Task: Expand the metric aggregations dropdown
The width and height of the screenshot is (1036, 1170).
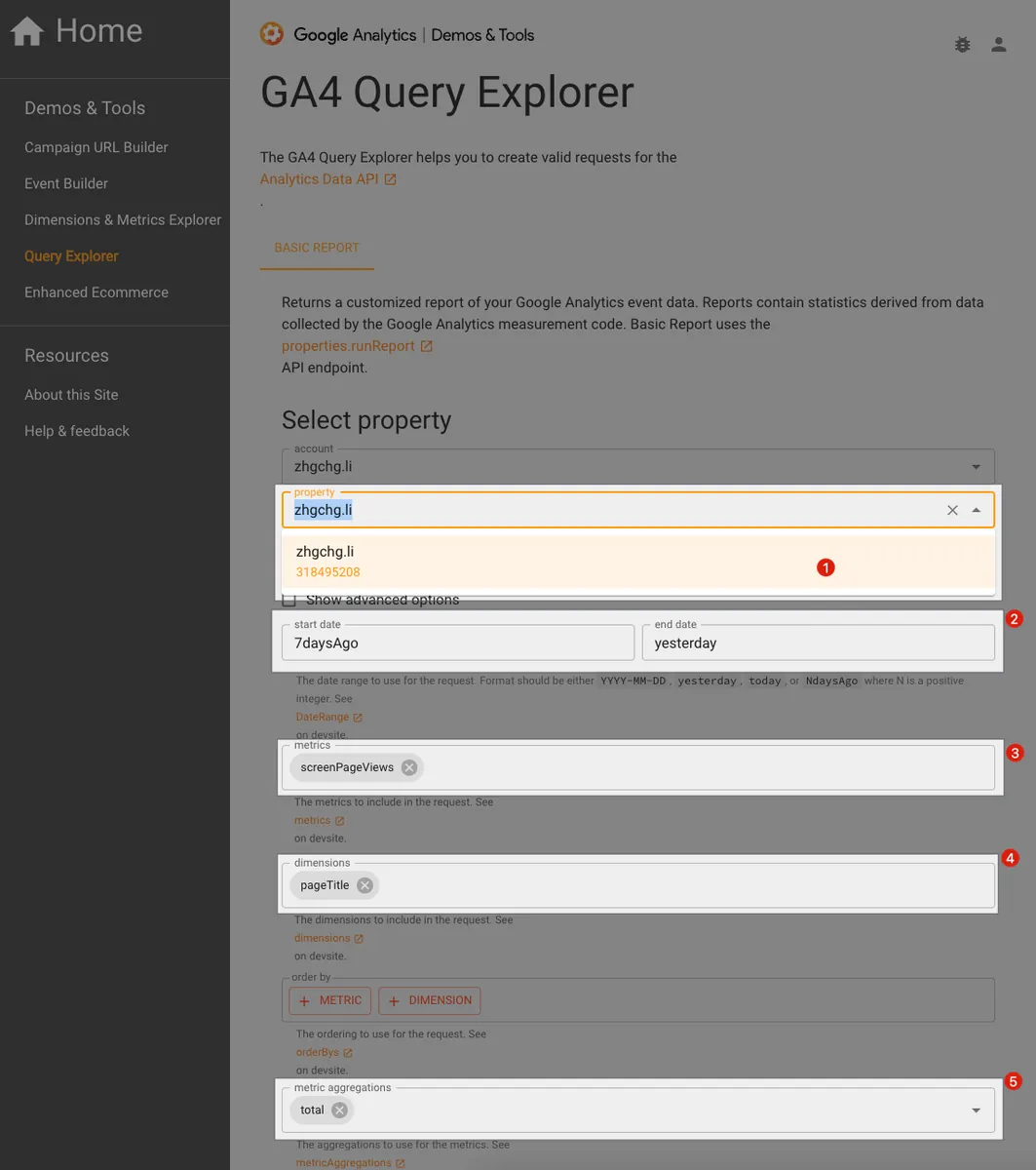Action: (x=976, y=1111)
